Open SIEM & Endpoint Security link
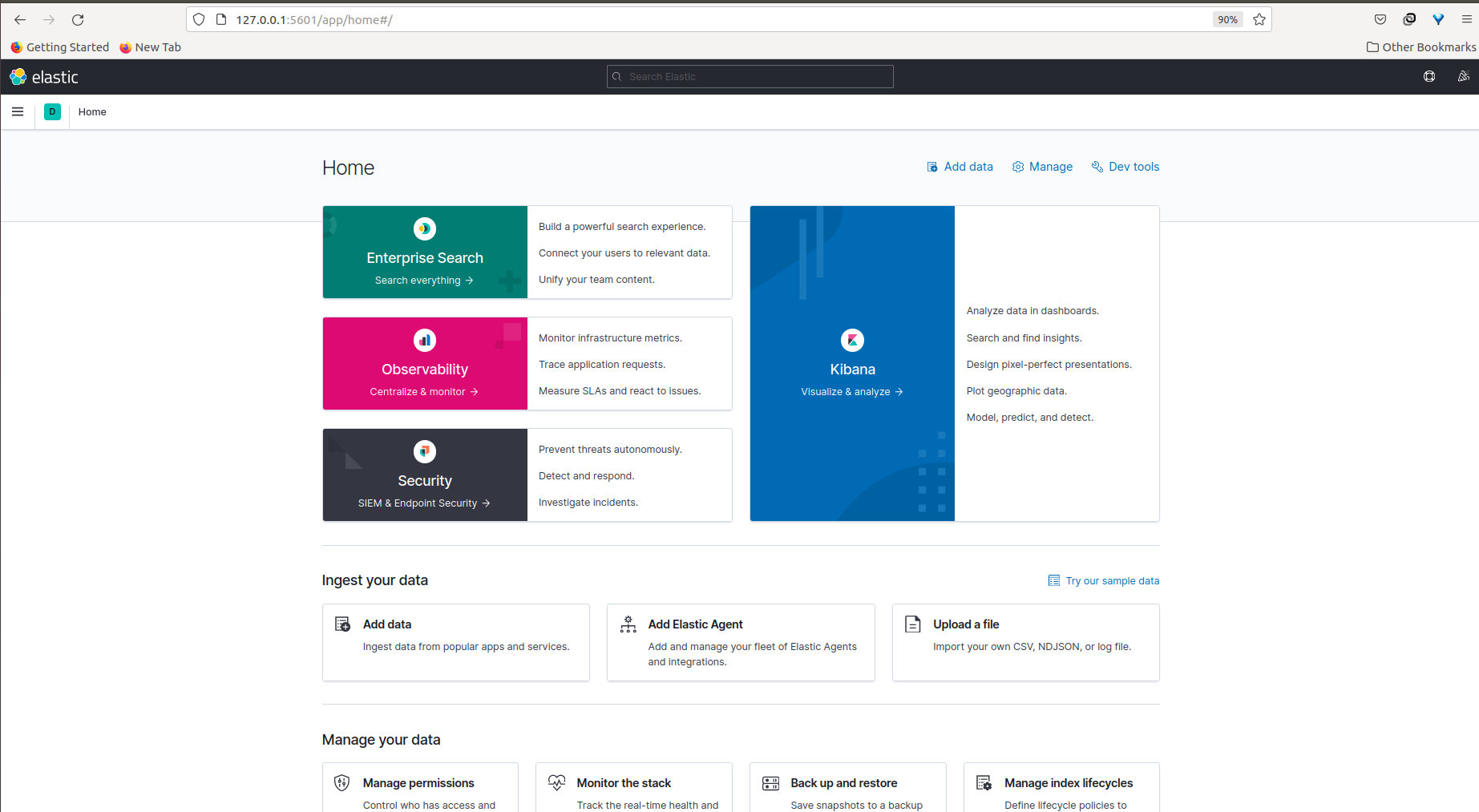This screenshot has width=1479, height=812. coord(424,503)
